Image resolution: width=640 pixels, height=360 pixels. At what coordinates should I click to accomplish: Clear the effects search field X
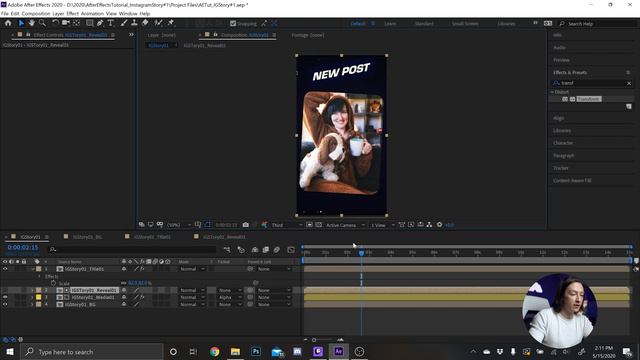629,83
